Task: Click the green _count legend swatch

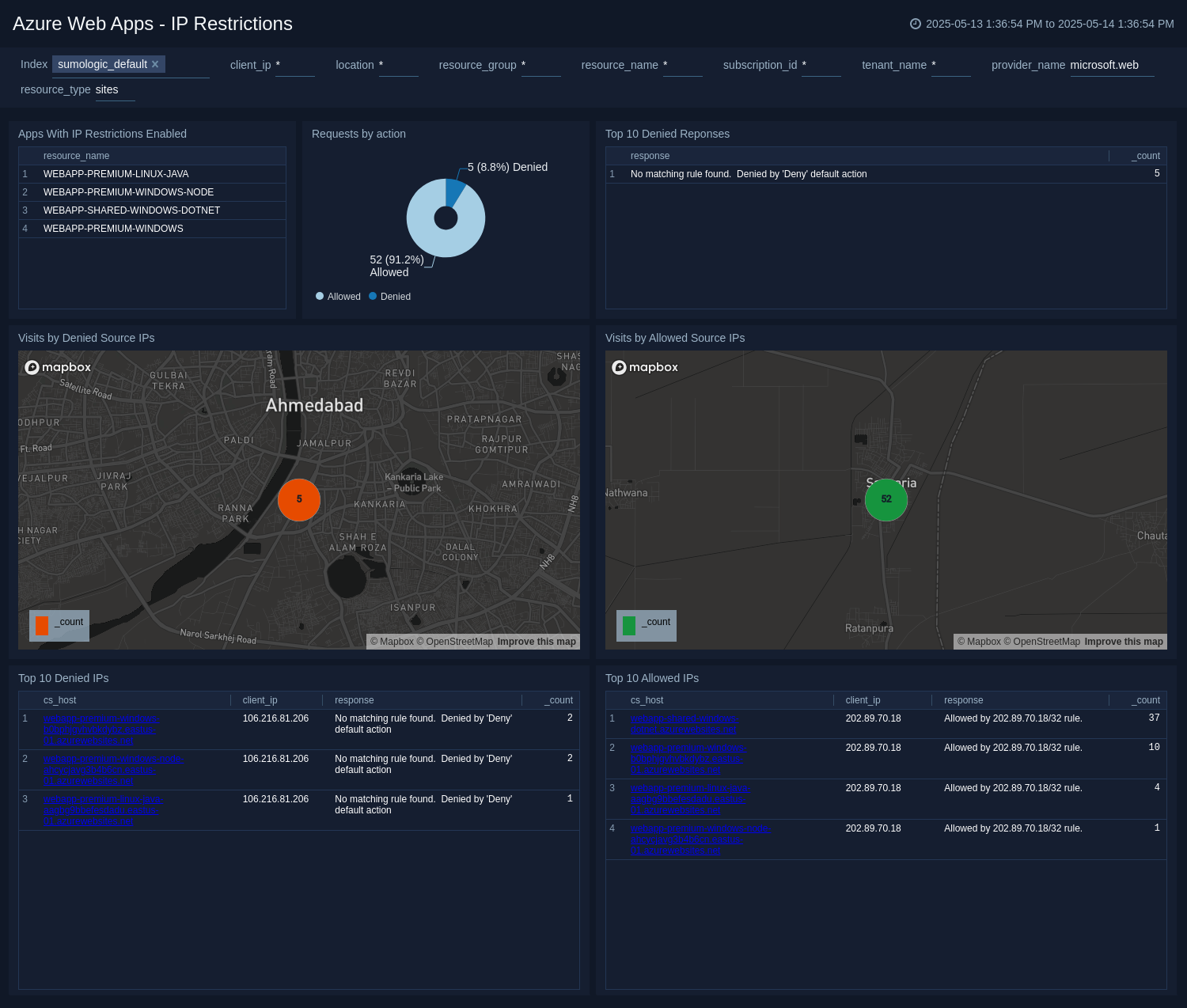Action: (x=629, y=626)
